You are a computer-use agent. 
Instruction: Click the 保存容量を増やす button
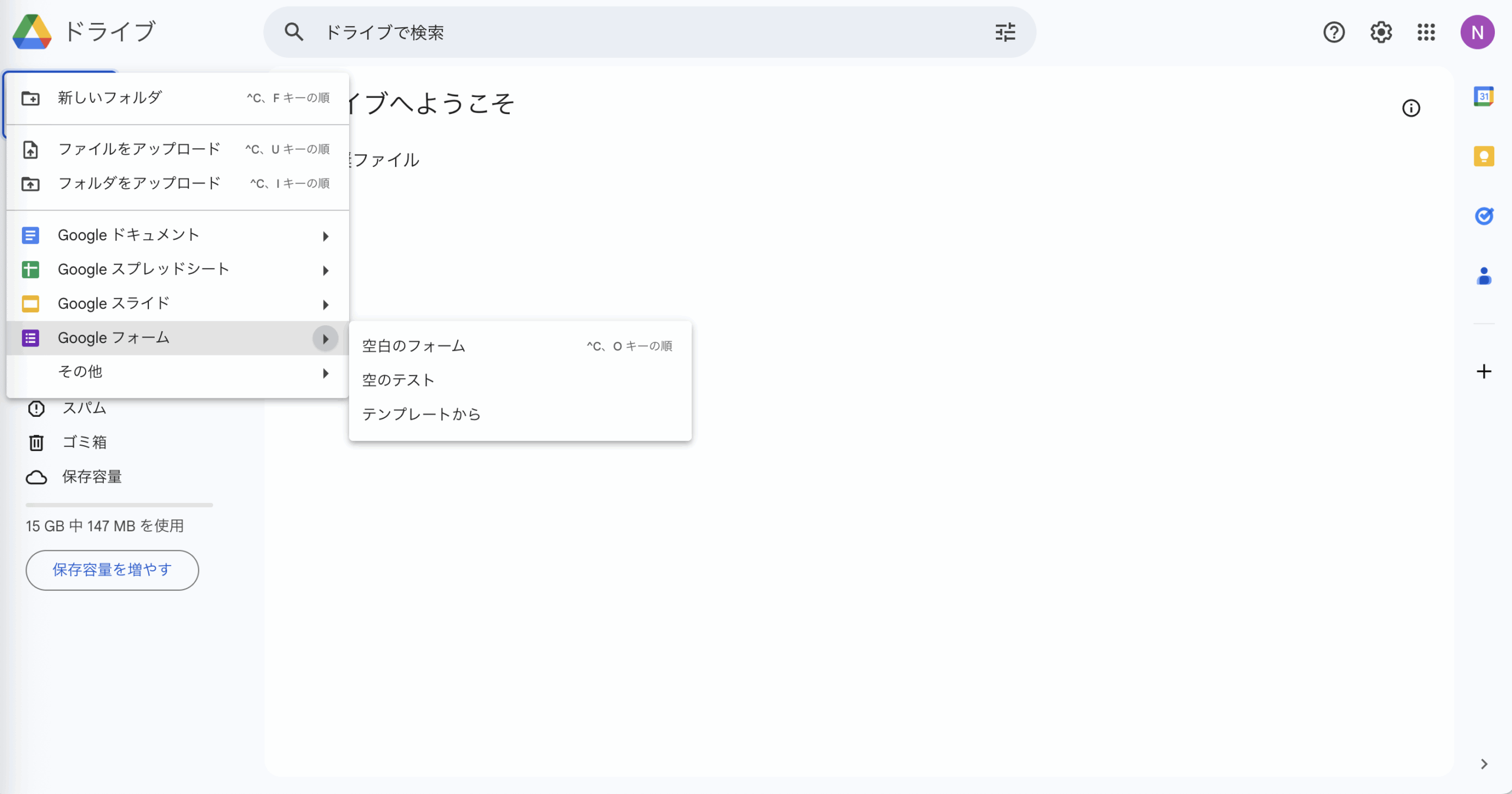click(x=112, y=570)
